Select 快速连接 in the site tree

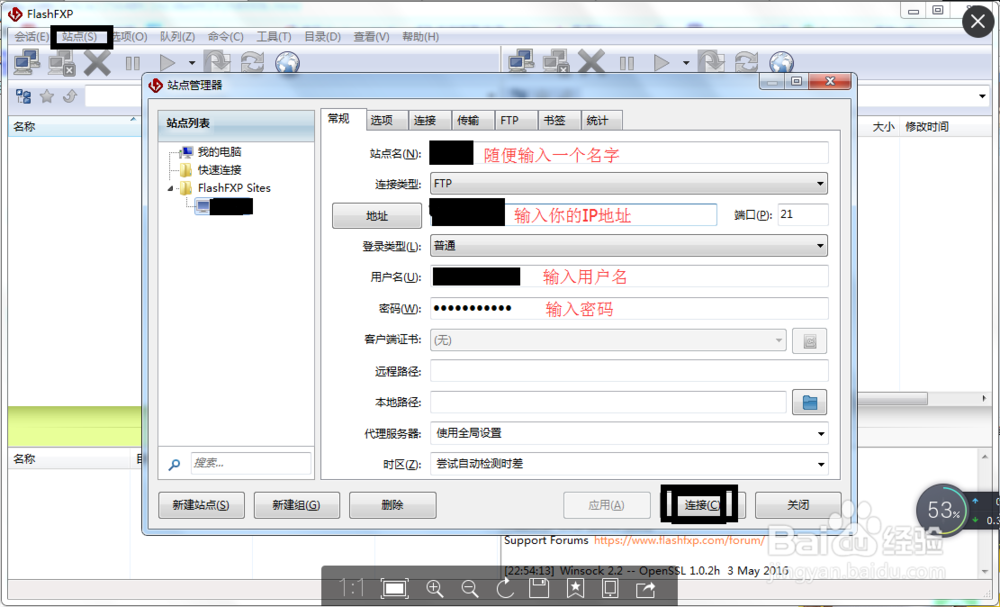pyautogui.click(x=219, y=170)
